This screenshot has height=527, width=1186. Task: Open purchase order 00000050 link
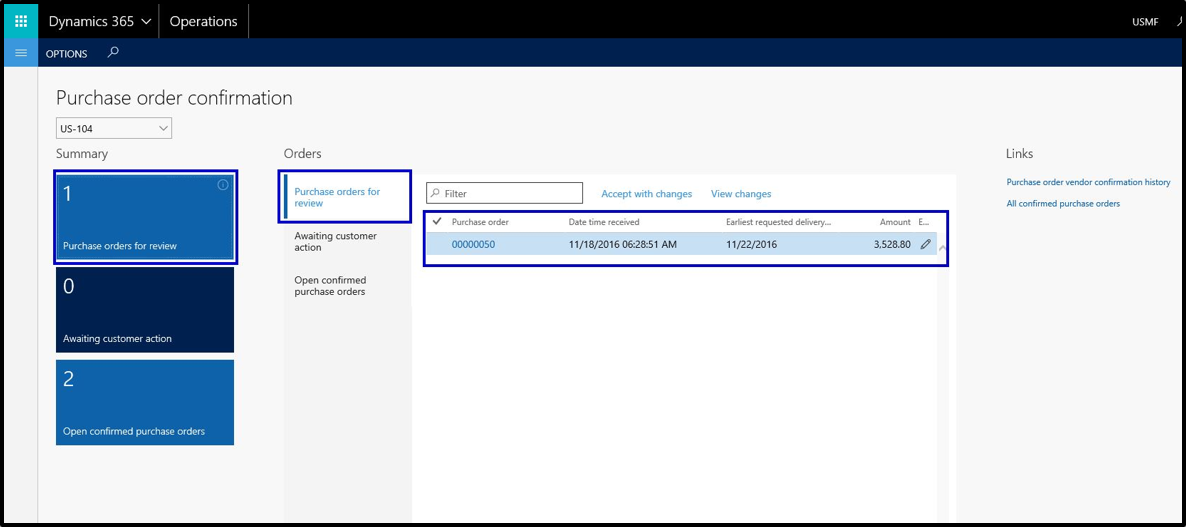pyautogui.click(x=473, y=244)
